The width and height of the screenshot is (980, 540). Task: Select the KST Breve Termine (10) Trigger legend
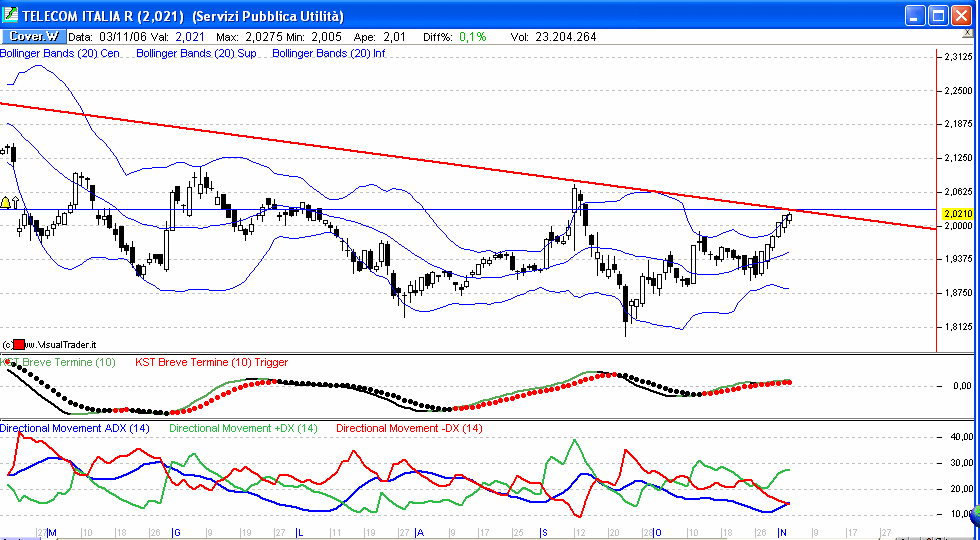212,362
